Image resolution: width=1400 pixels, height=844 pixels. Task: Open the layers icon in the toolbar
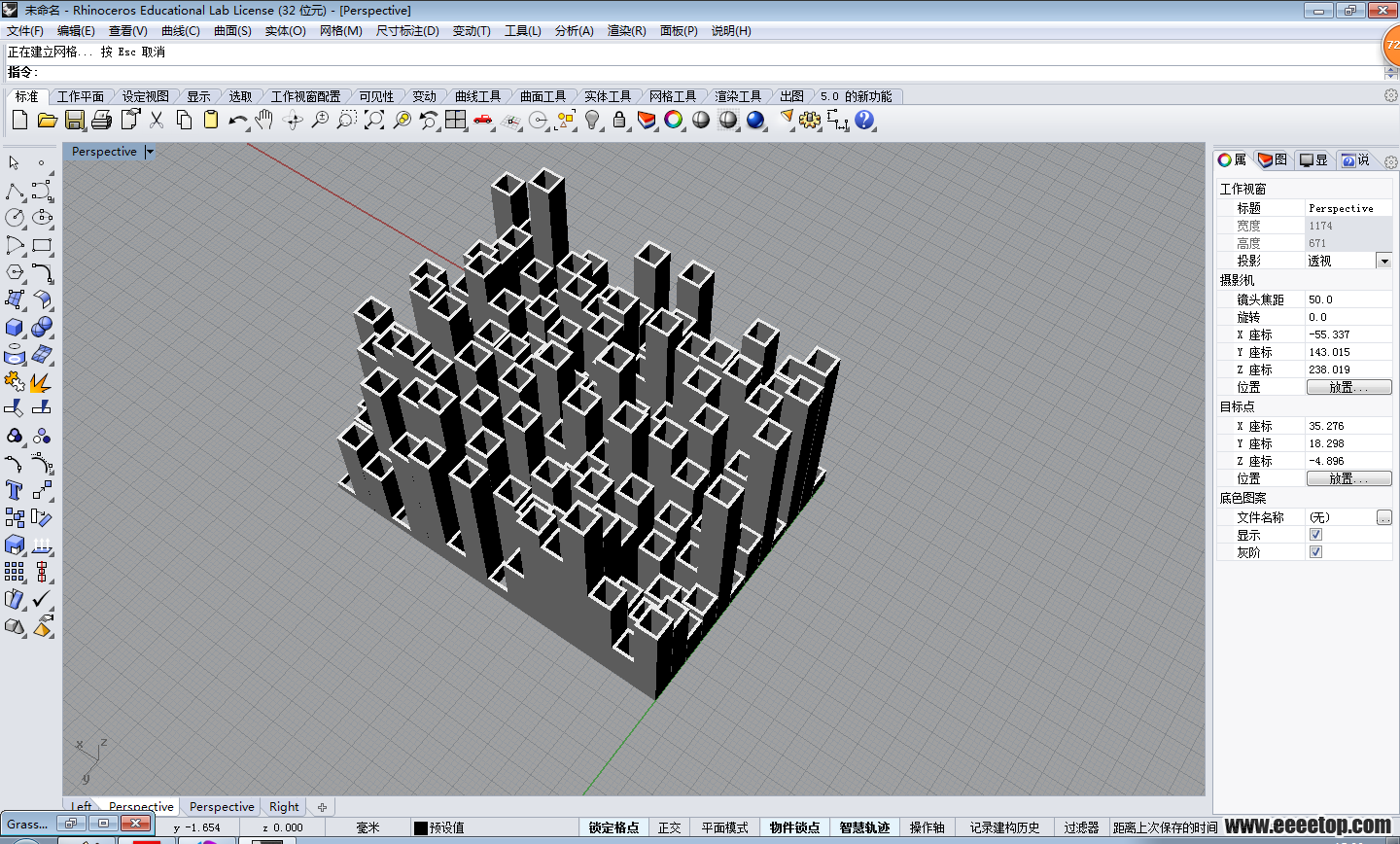(647, 120)
